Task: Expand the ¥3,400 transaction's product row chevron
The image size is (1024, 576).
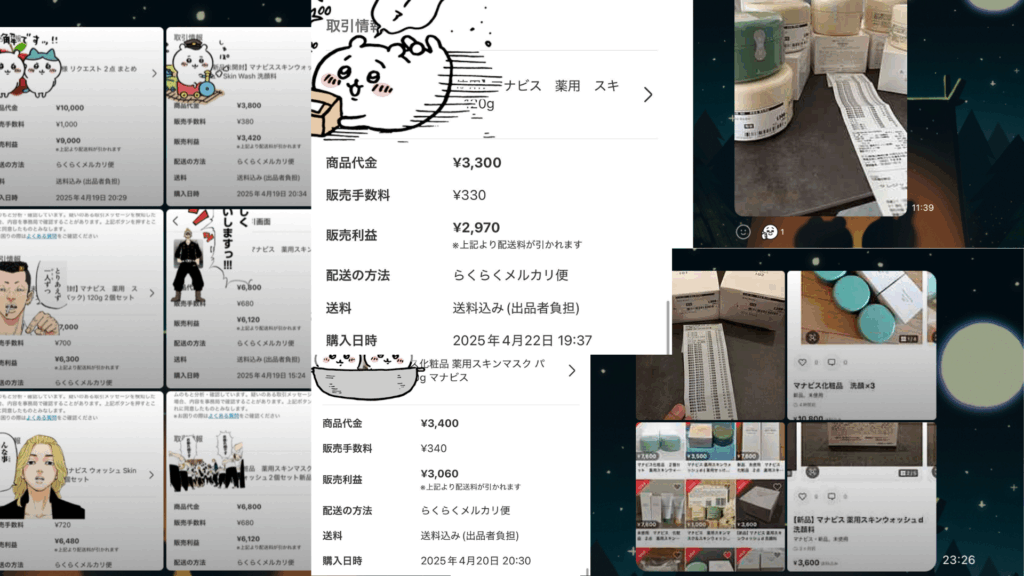Action: coord(571,371)
